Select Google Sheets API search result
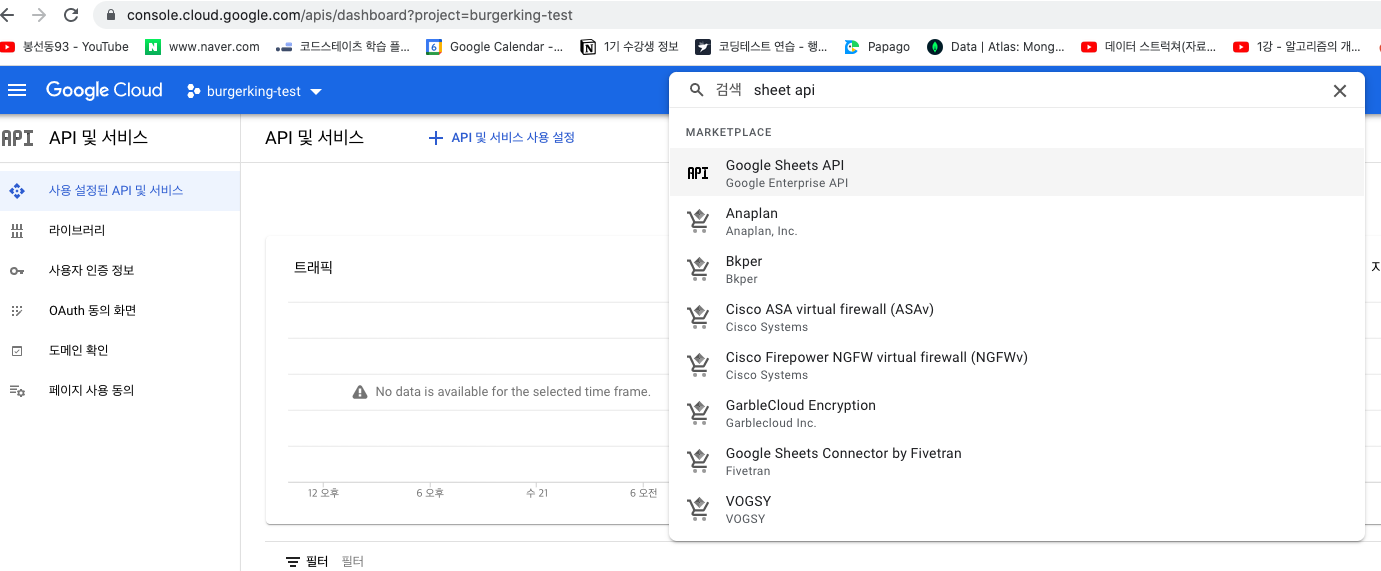Image resolution: width=1381 pixels, height=571 pixels. click(x=1016, y=173)
